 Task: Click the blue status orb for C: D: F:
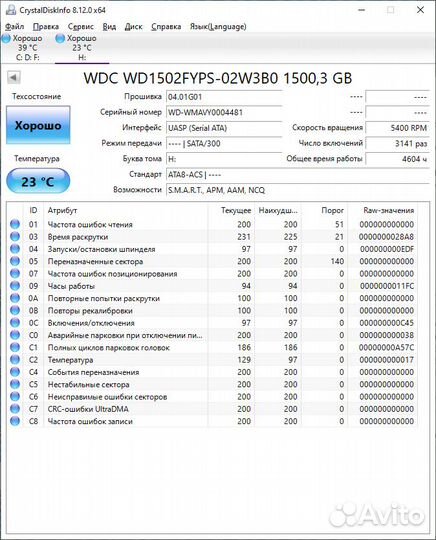[x=6, y=39]
